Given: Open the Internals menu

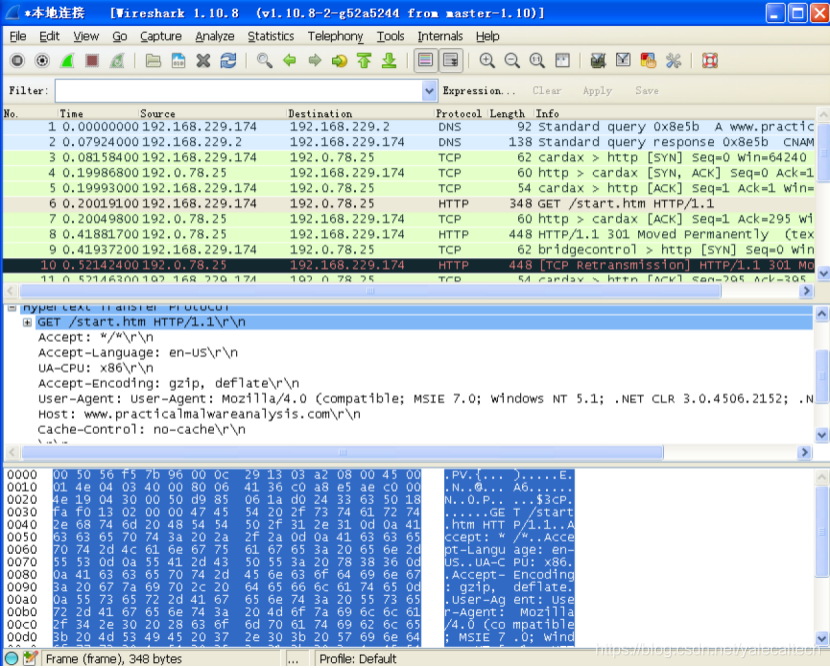Looking at the screenshot, I should click(440, 36).
